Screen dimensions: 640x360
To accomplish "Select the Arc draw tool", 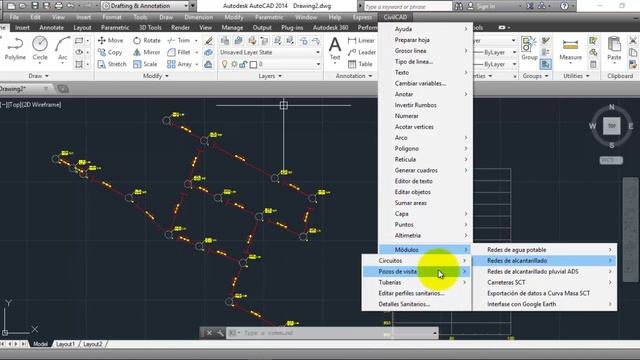I will pyautogui.click(x=62, y=49).
